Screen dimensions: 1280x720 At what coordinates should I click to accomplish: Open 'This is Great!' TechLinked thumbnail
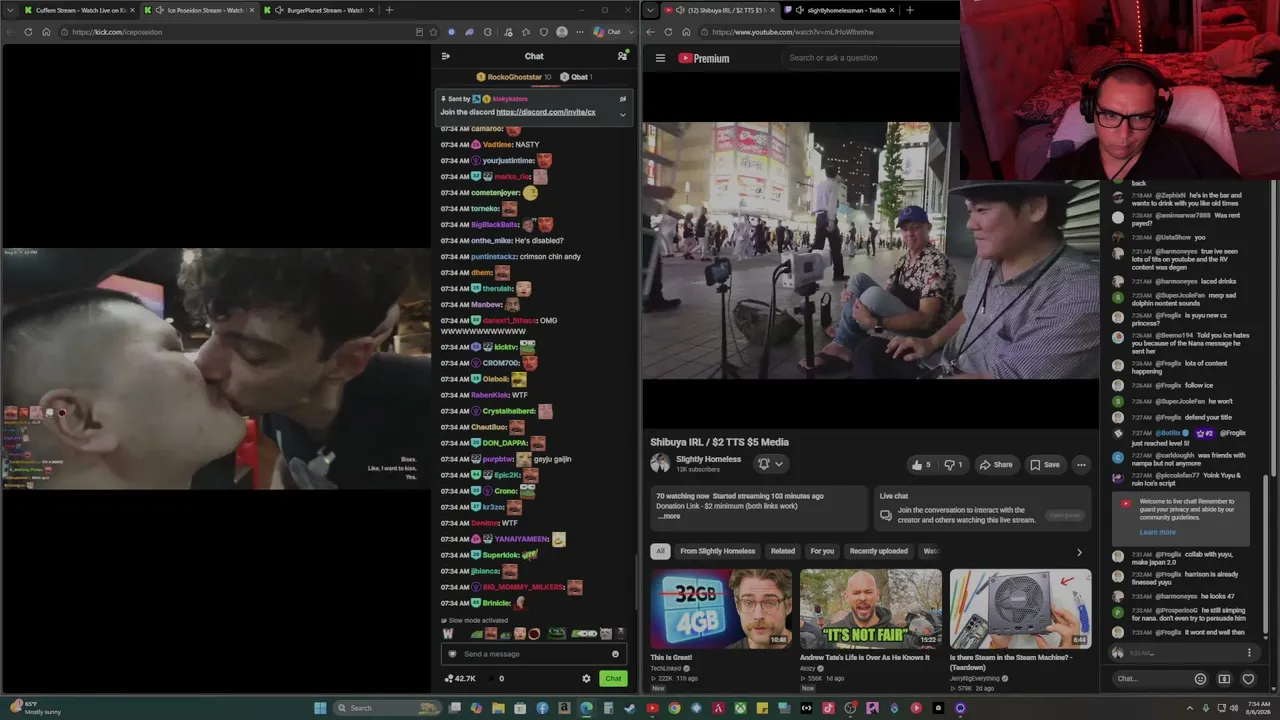coord(721,608)
